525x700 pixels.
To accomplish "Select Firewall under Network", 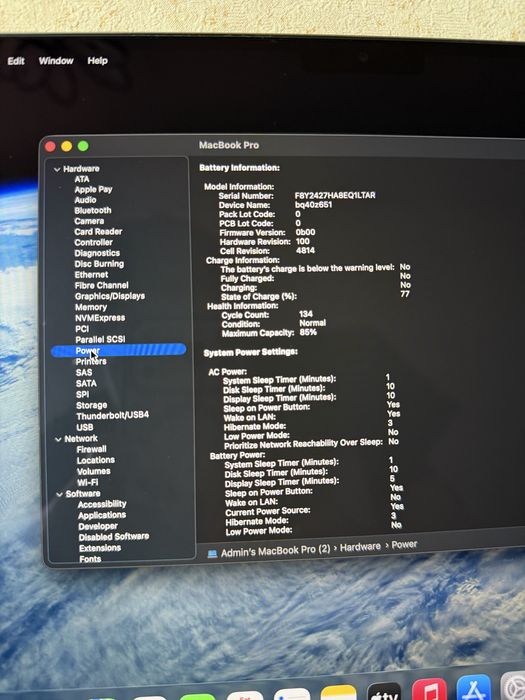I will 92,449.
